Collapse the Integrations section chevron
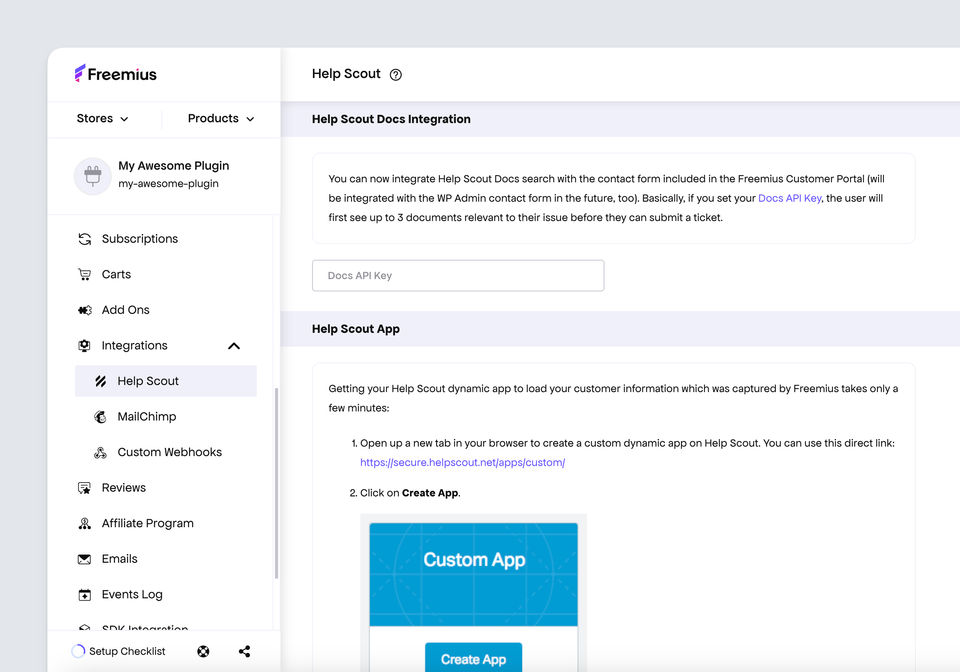 pyautogui.click(x=234, y=346)
